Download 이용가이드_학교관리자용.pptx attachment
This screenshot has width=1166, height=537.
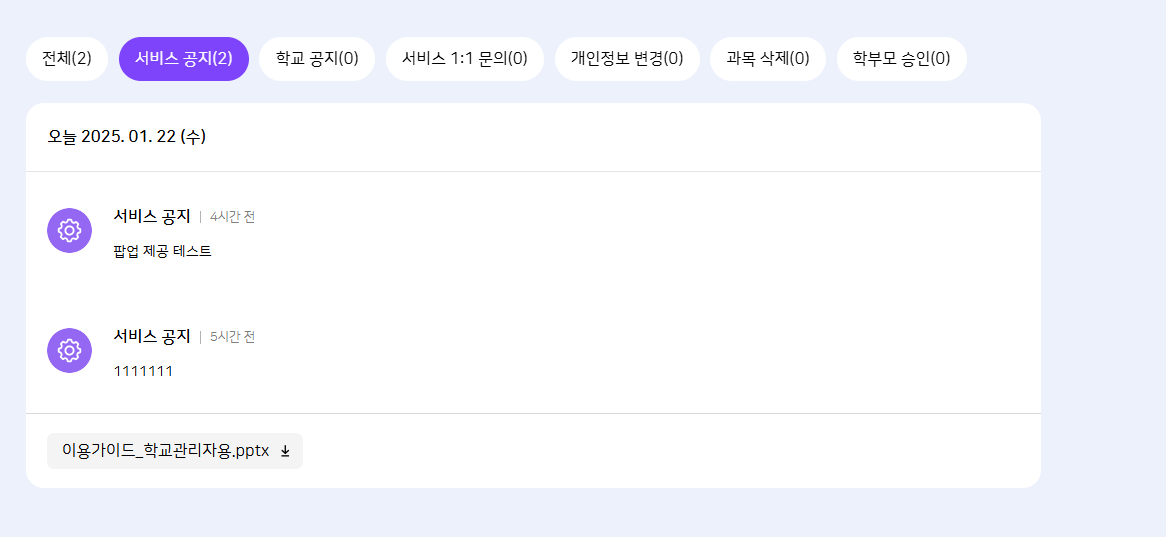tap(166, 451)
